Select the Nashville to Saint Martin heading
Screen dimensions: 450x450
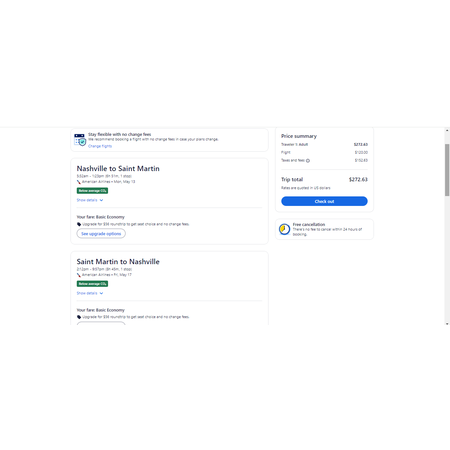[118, 169]
